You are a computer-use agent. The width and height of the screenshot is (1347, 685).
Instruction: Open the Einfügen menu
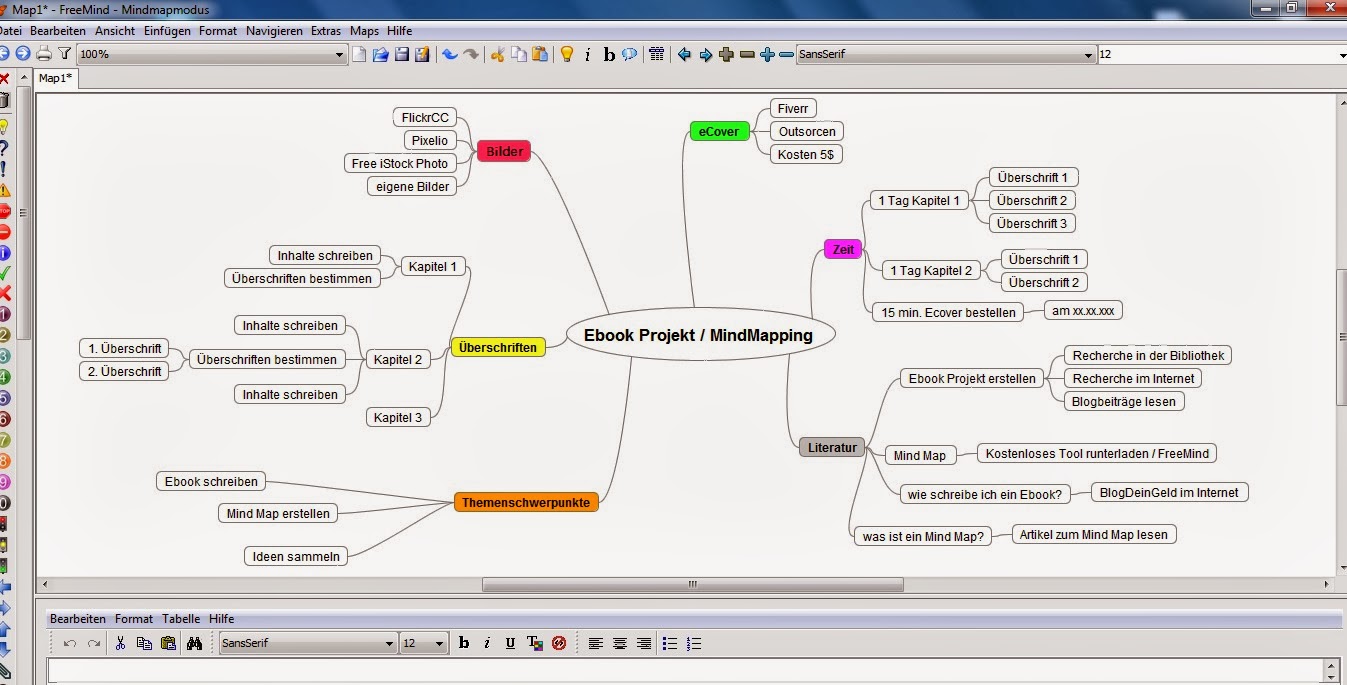(x=167, y=31)
